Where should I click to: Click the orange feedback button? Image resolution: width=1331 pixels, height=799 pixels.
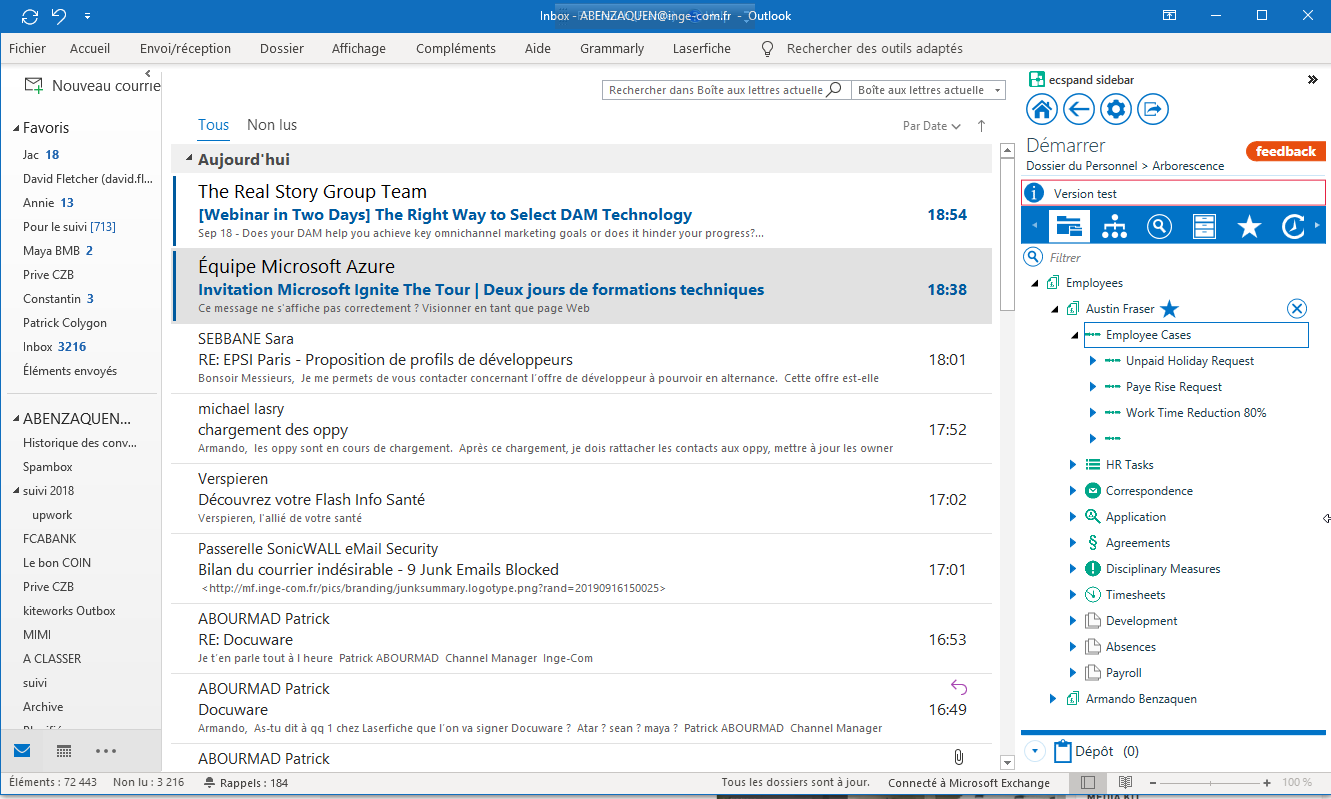(x=1285, y=151)
